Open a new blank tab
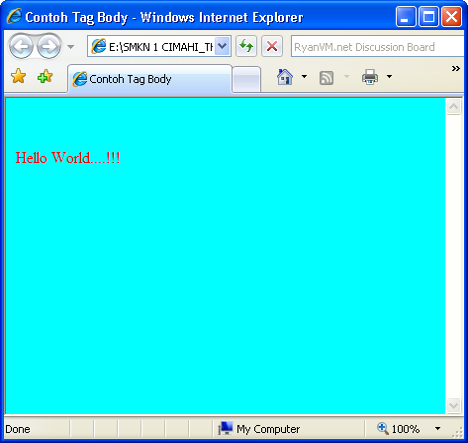The width and height of the screenshot is (468, 443). [246, 79]
